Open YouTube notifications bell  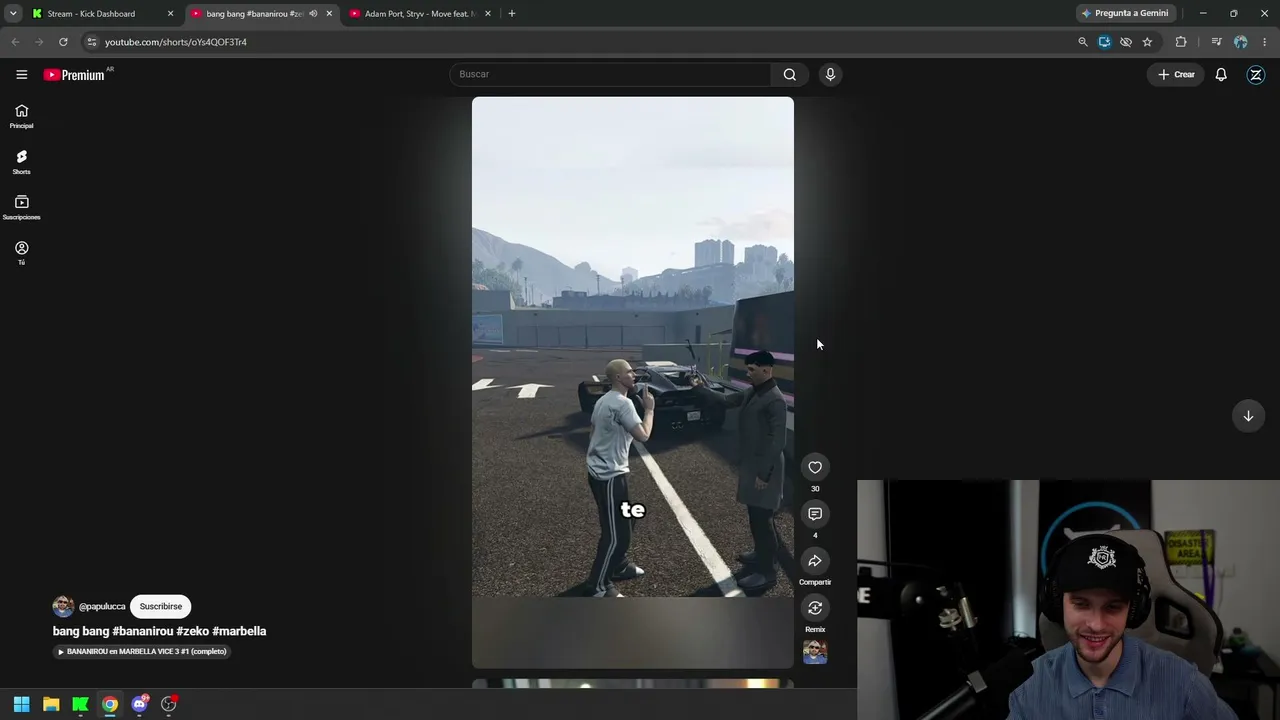[1221, 74]
